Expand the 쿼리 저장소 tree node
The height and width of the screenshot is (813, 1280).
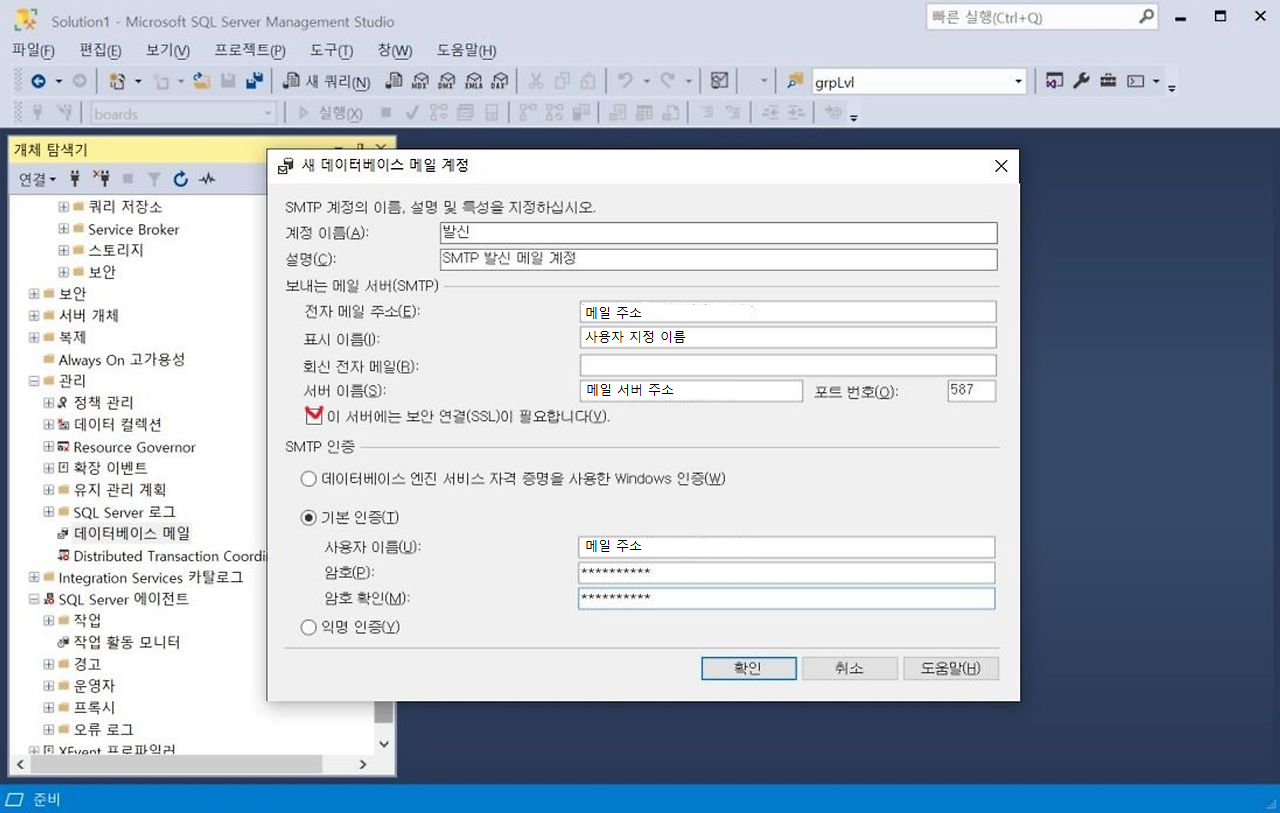point(64,207)
